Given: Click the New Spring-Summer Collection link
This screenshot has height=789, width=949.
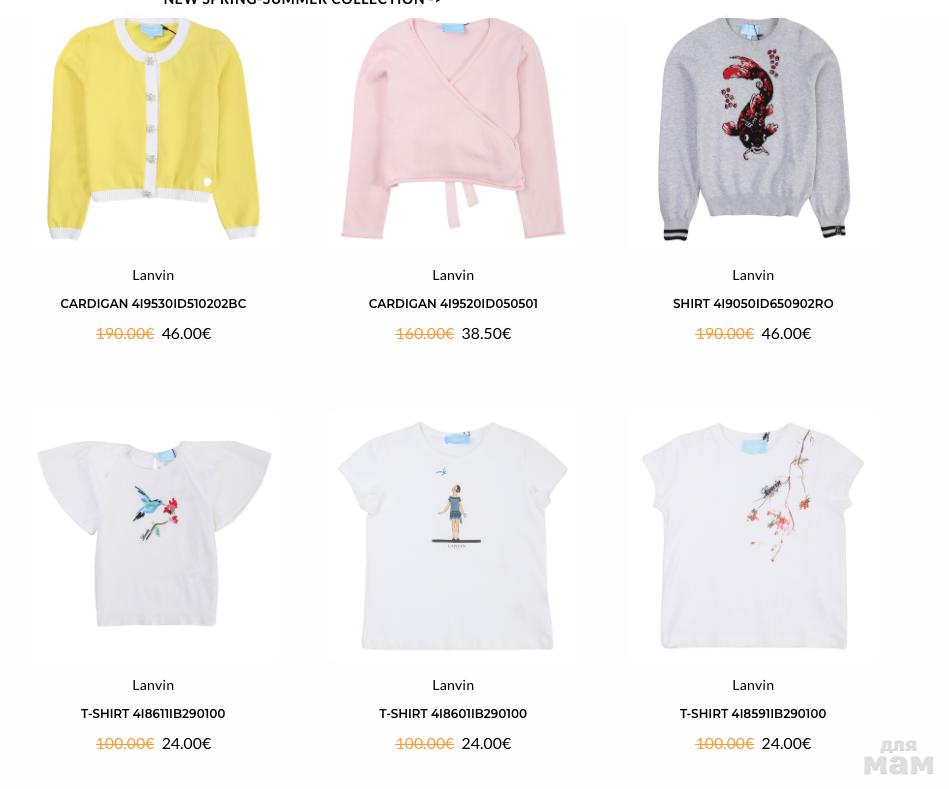Looking at the screenshot, I should pos(302,2).
